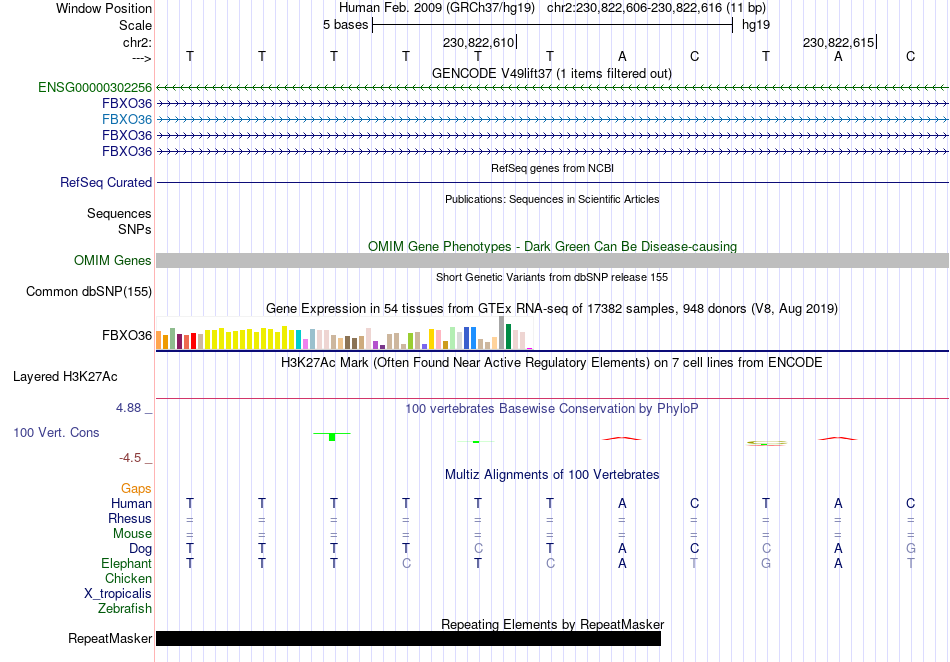Click the 230,822,615 coordinate marker
This screenshot has height=662, width=950.
(x=840, y=42)
